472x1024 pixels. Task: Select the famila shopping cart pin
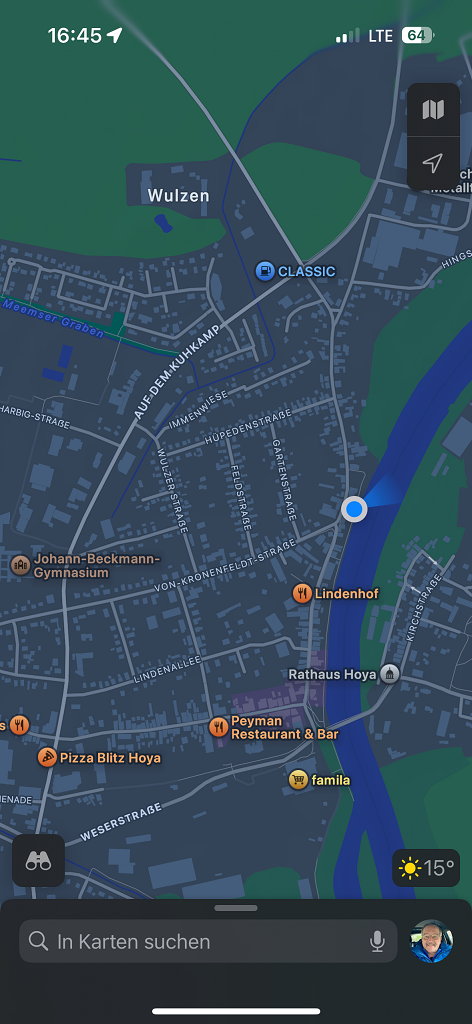[x=298, y=779]
